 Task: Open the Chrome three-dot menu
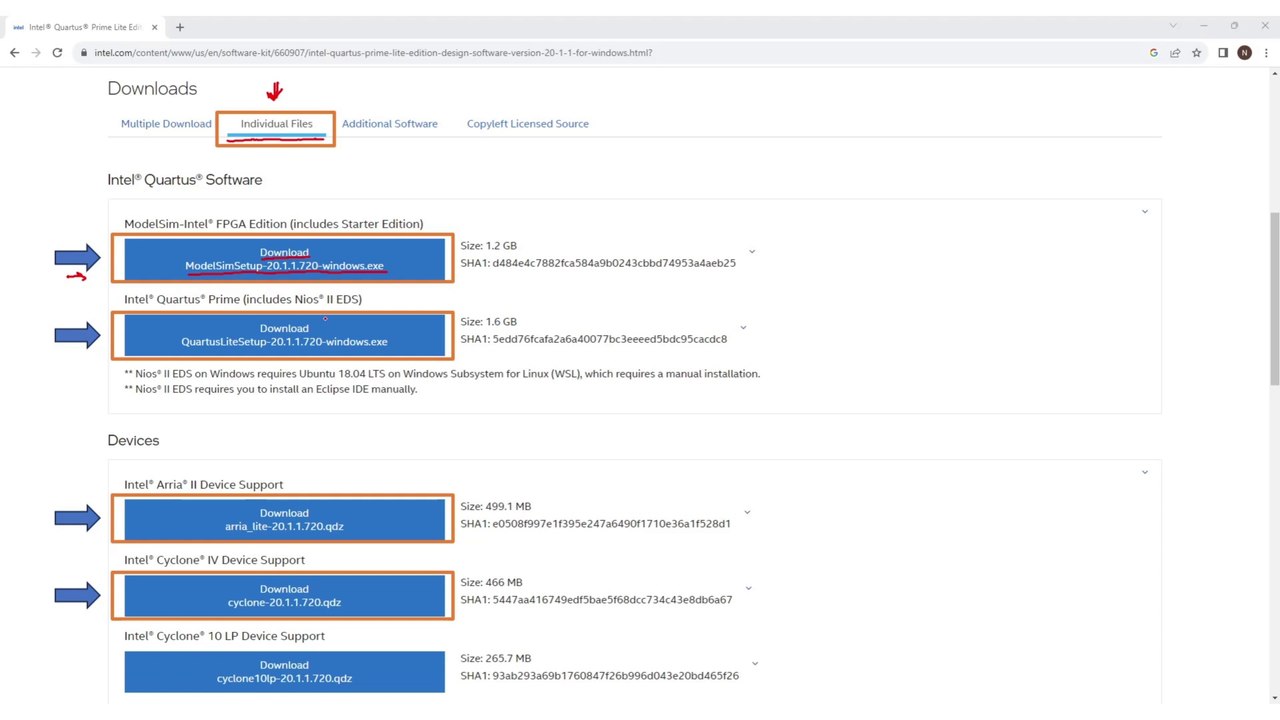point(1265,53)
